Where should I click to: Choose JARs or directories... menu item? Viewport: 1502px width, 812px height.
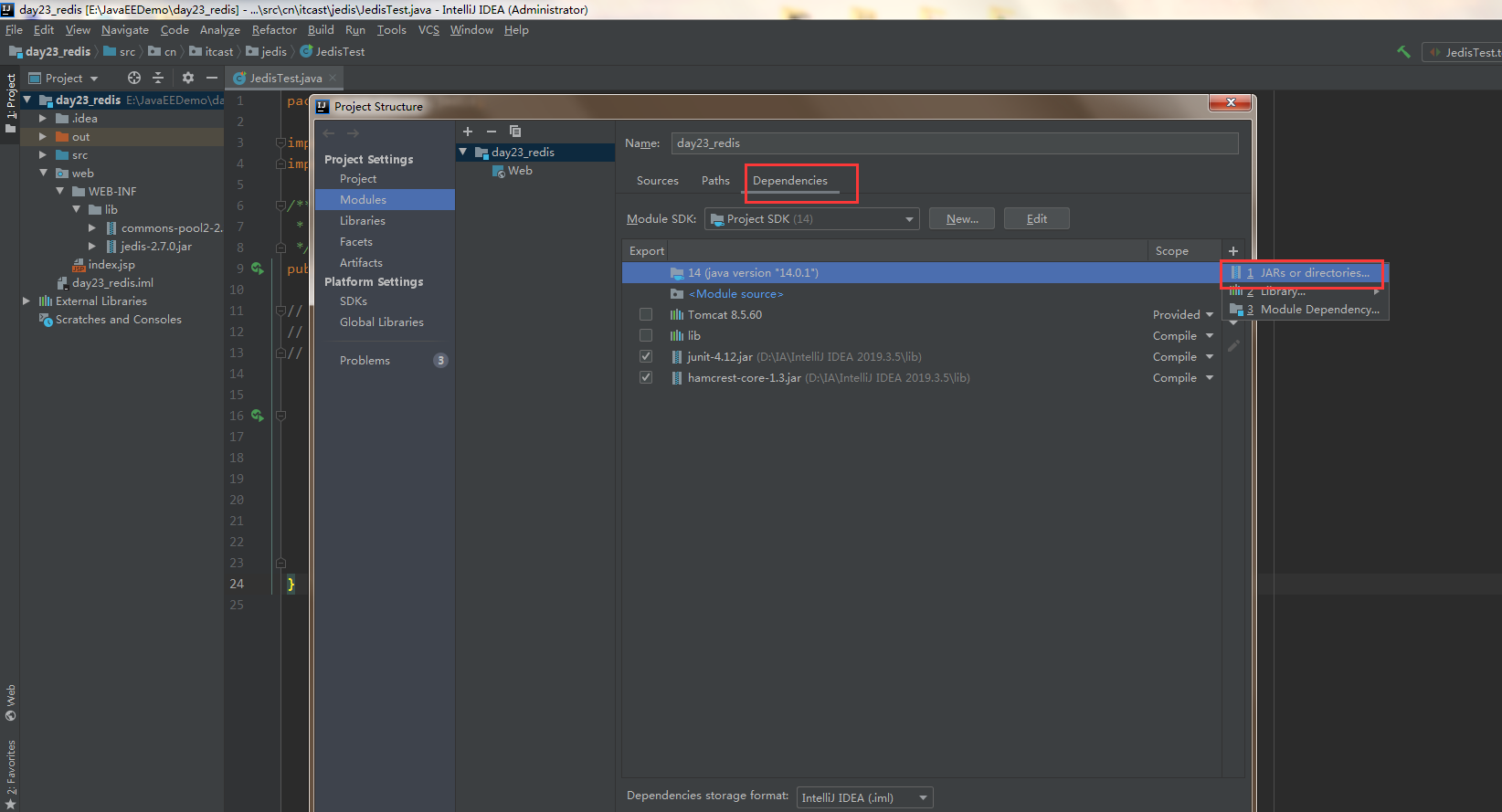point(1305,273)
